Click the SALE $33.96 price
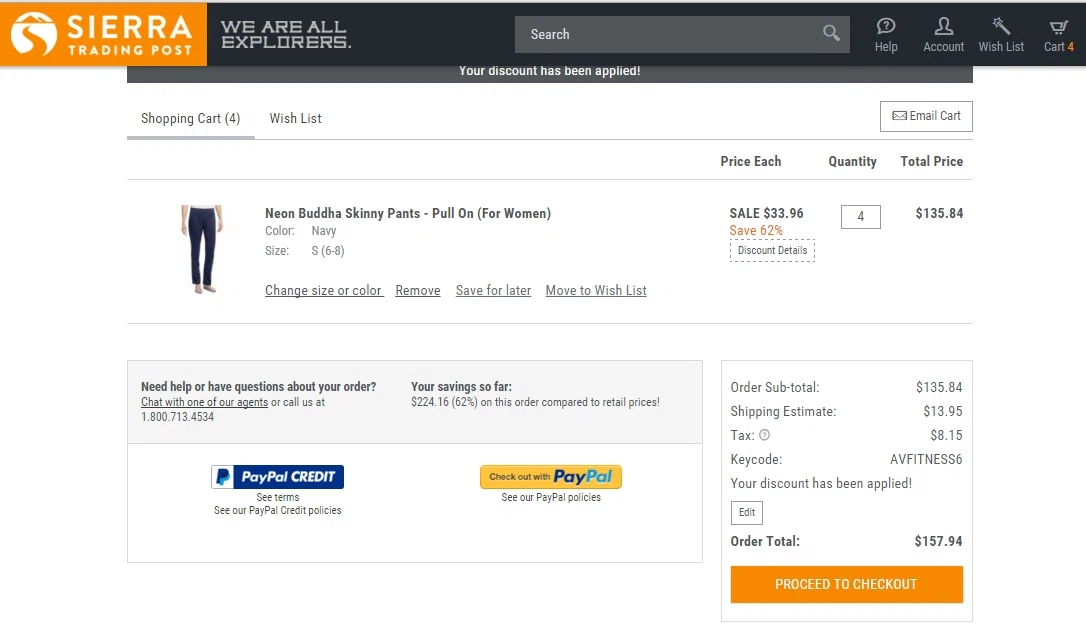Image resolution: width=1086 pixels, height=630 pixels. coord(766,213)
